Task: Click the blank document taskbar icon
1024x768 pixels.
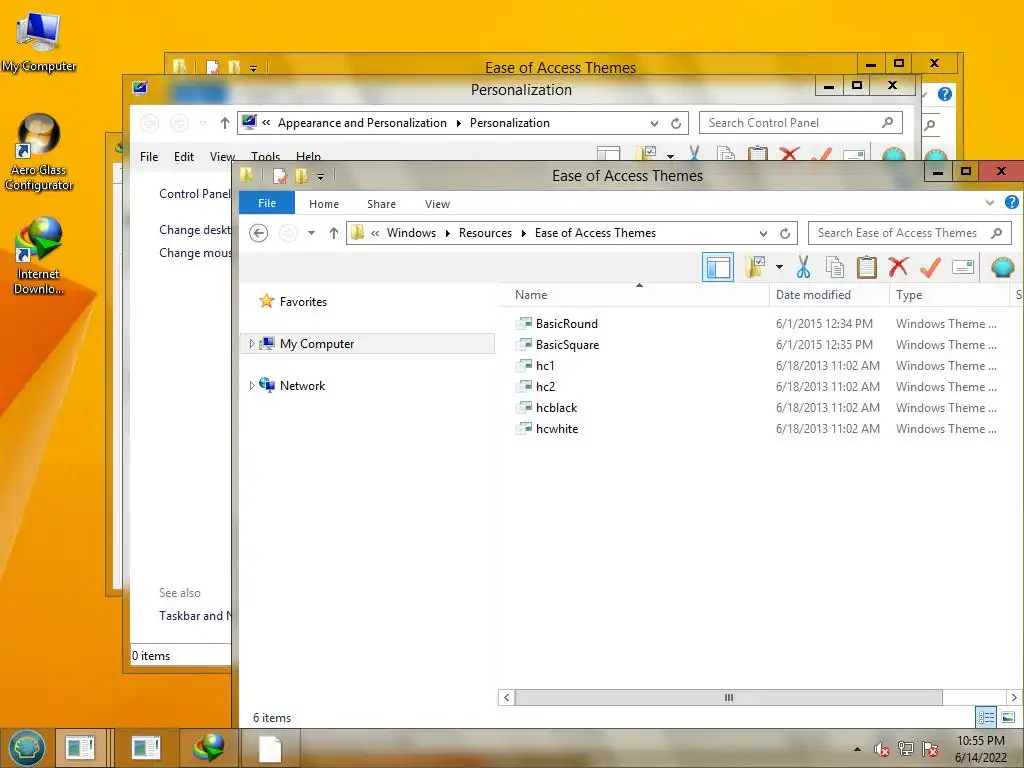Action: click(270, 748)
